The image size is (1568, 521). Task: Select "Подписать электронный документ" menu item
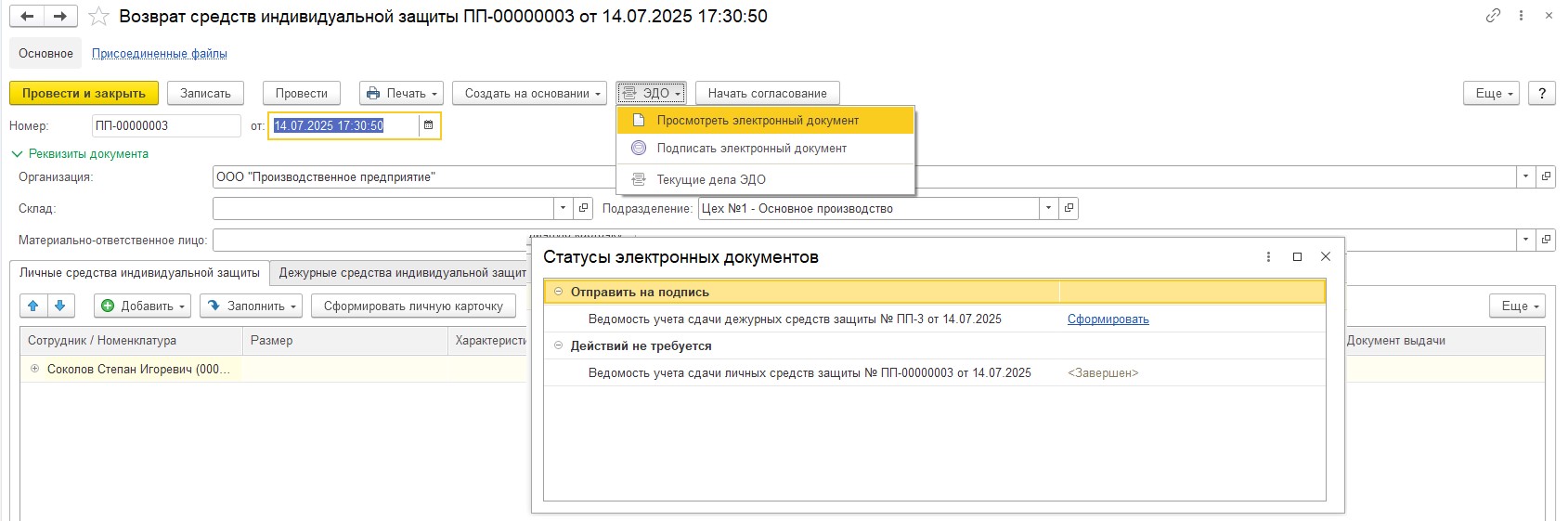[x=751, y=149]
